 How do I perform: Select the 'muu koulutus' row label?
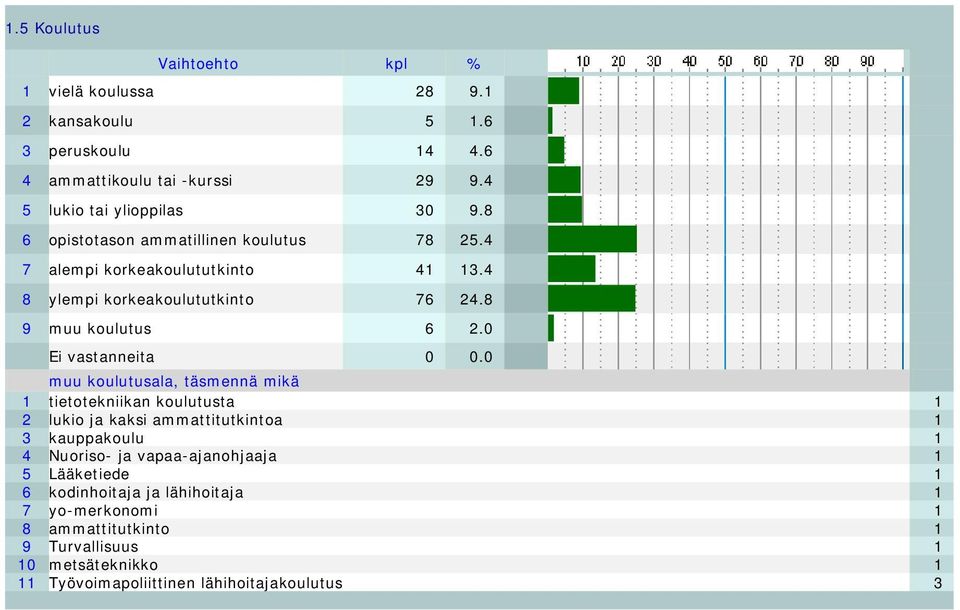(x=100, y=329)
